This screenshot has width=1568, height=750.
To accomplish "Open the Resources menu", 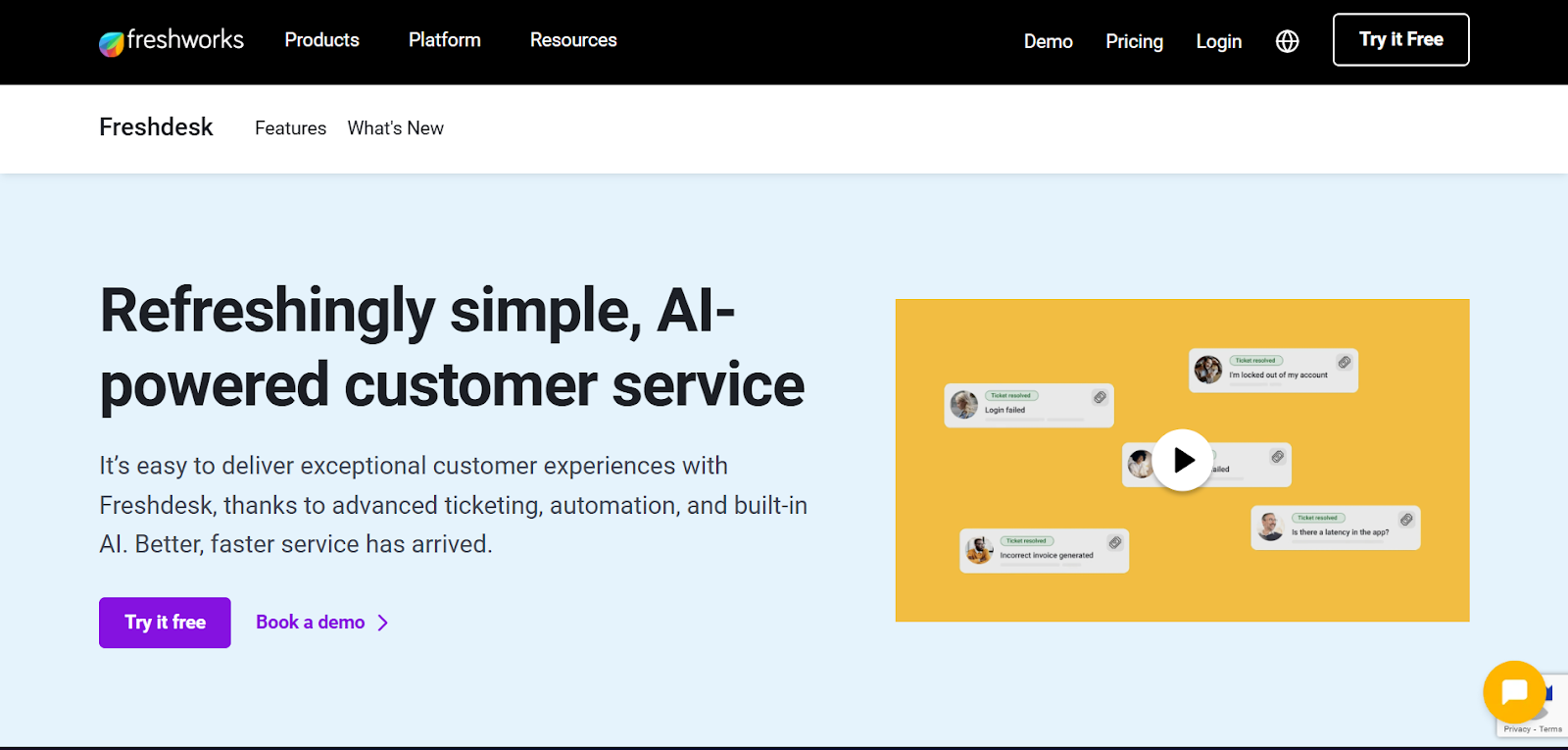I will click(x=573, y=40).
